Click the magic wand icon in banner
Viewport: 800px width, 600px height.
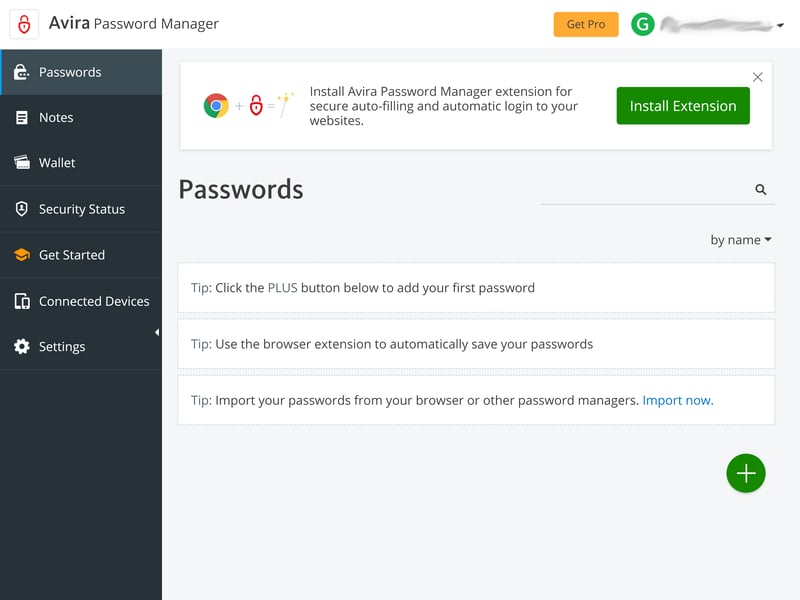[286, 105]
